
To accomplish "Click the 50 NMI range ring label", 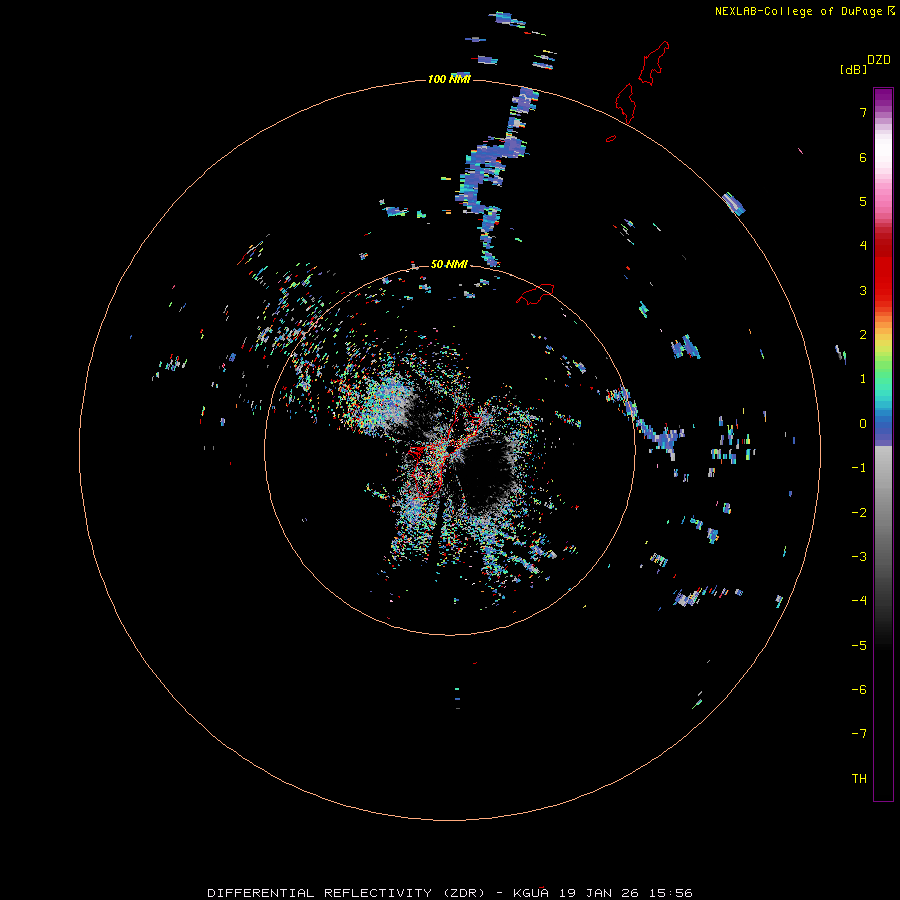I will click(x=449, y=264).
